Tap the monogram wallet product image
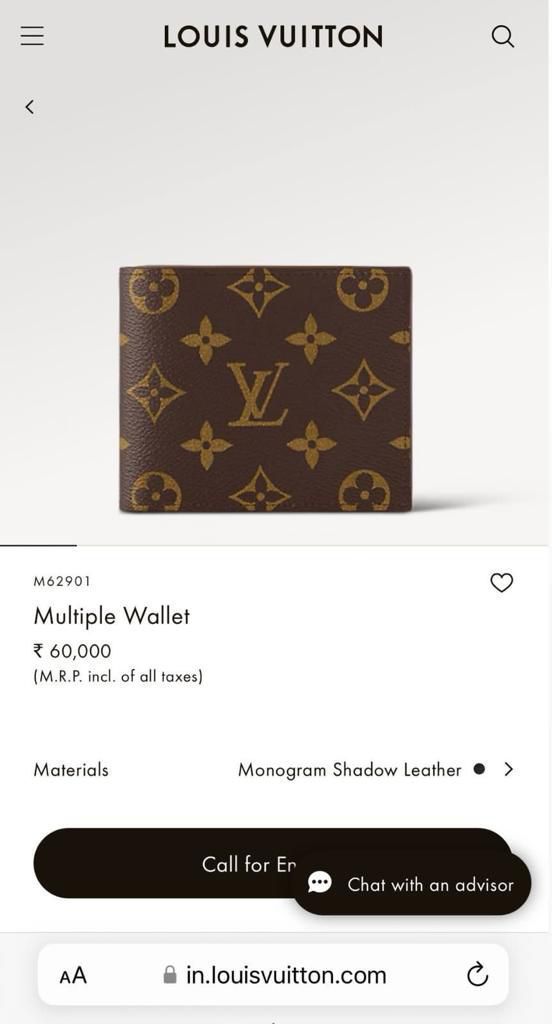This screenshot has height=1024, width=552. click(x=265, y=389)
